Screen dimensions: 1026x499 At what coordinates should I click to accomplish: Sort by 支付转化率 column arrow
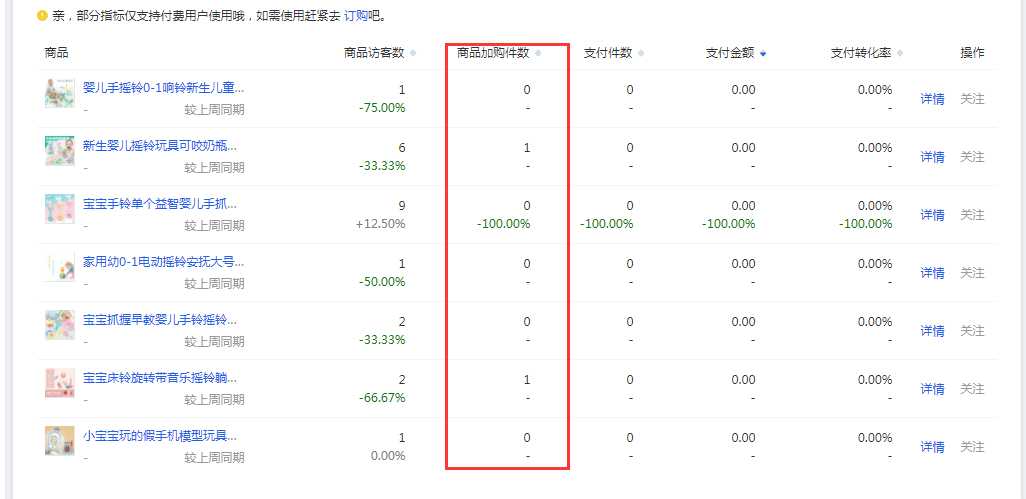click(900, 54)
